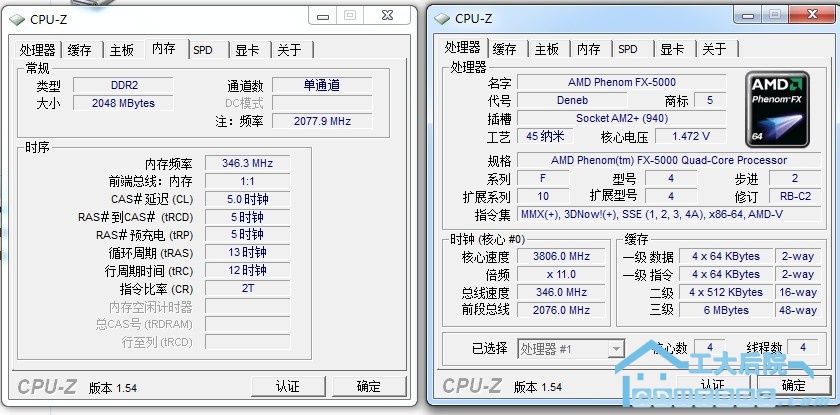840x415 pixels.
Task: Click 认证 button in left CPU-Z window
Action: point(288,387)
